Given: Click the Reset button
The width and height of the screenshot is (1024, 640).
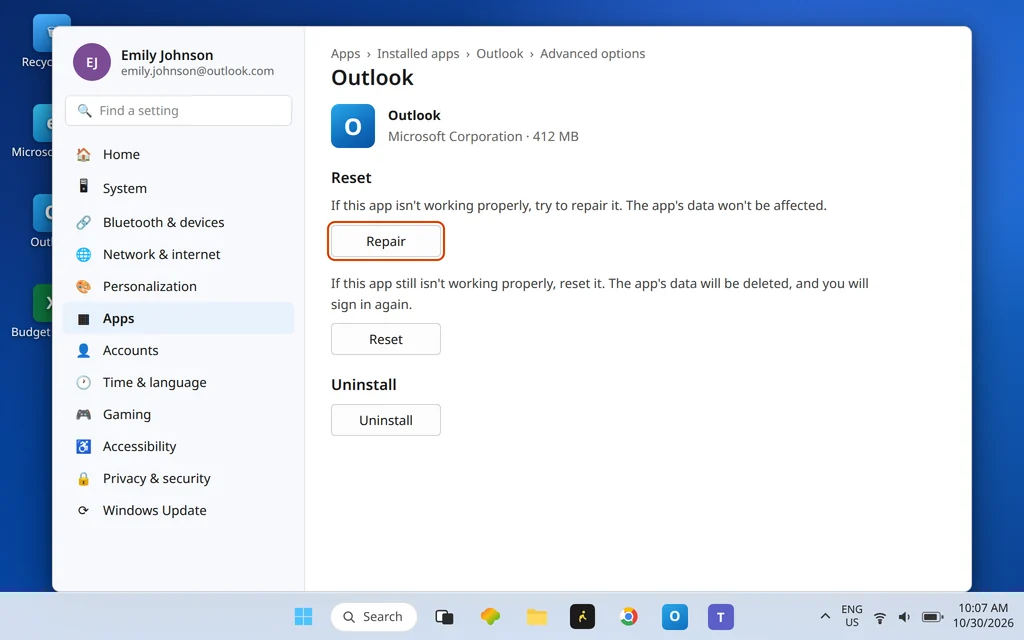Looking at the screenshot, I should point(386,339).
